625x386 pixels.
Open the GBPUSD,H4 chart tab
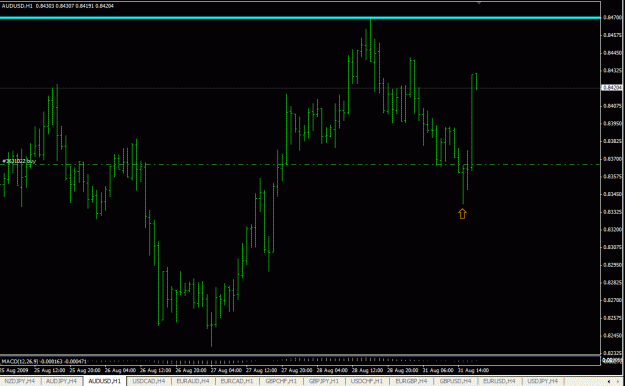(x=455, y=381)
